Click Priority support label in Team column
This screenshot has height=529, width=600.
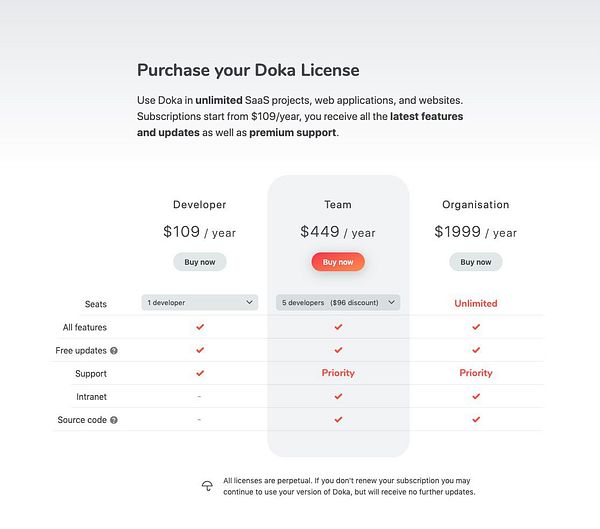[338, 373]
